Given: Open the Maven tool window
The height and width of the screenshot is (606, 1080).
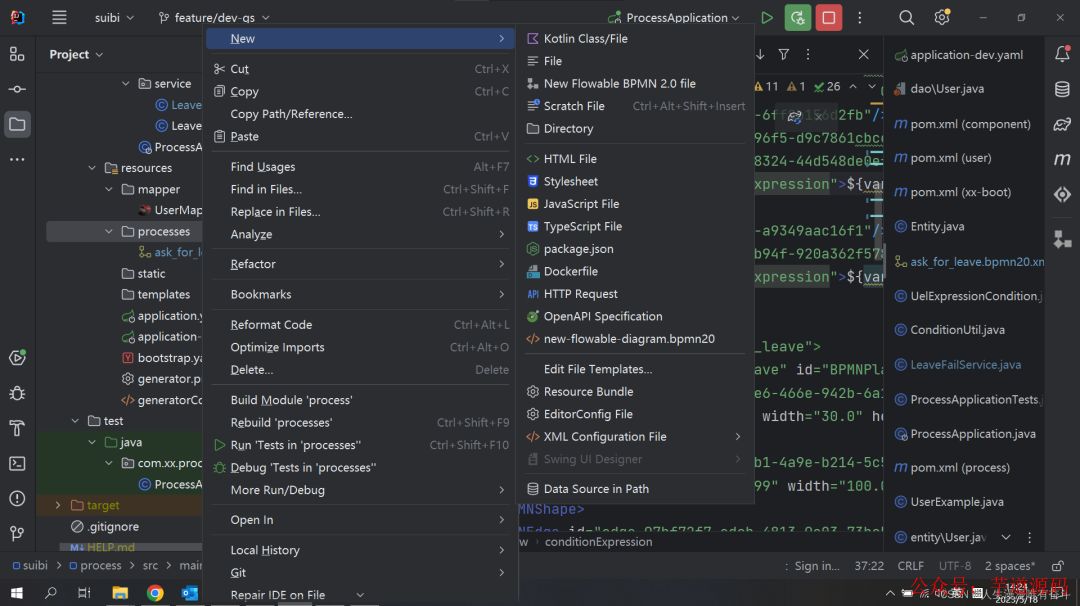Looking at the screenshot, I should click(1062, 159).
